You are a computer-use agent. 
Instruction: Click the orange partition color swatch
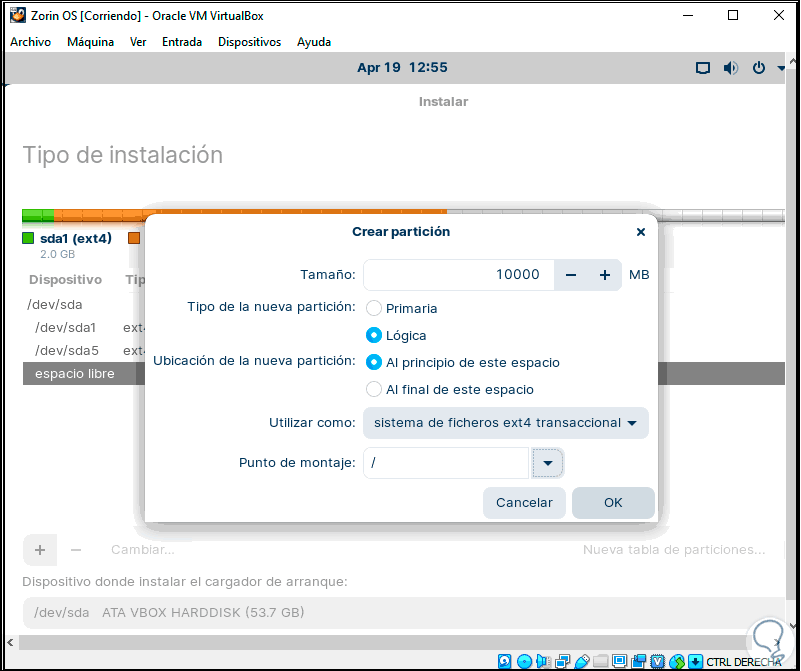(x=134, y=238)
